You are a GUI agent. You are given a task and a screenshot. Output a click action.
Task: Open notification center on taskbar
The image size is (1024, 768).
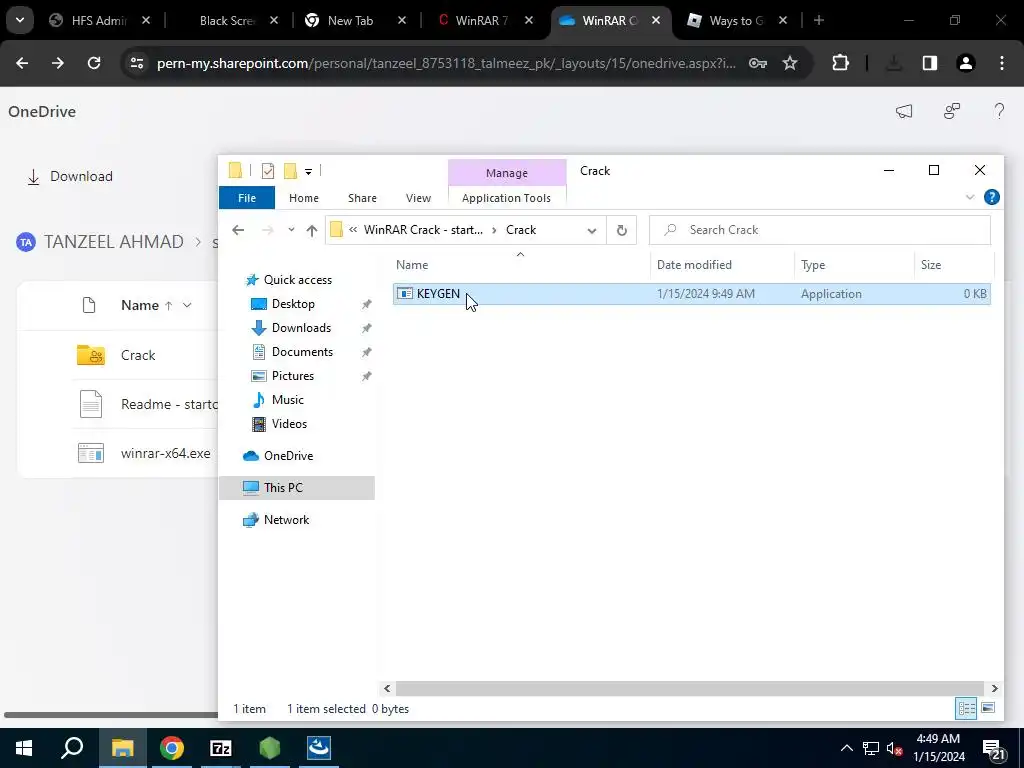pos(993,749)
